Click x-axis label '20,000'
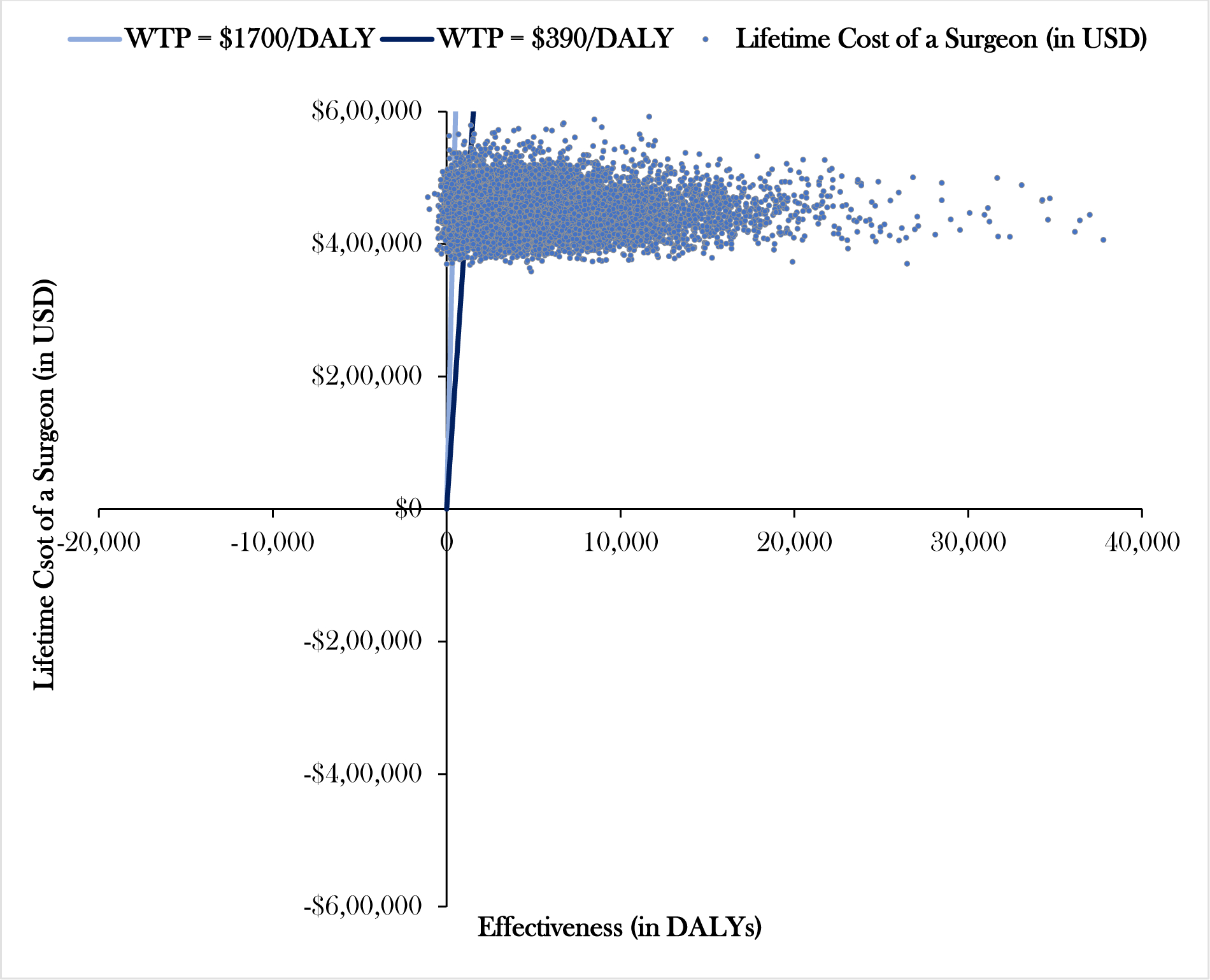 (794, 542)
